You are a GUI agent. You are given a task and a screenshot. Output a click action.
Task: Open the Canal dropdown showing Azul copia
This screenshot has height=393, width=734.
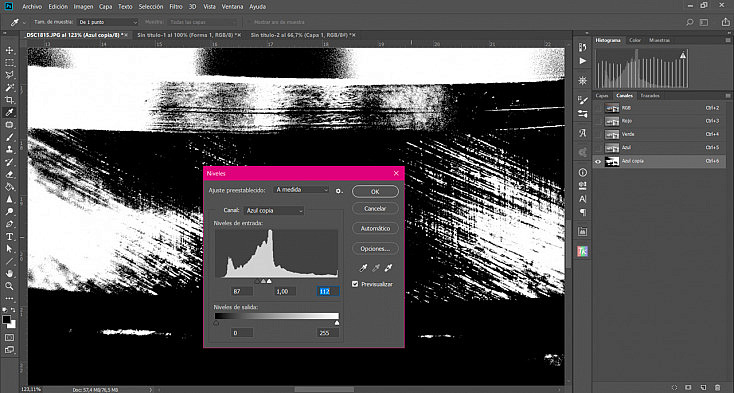coord(274,211)
